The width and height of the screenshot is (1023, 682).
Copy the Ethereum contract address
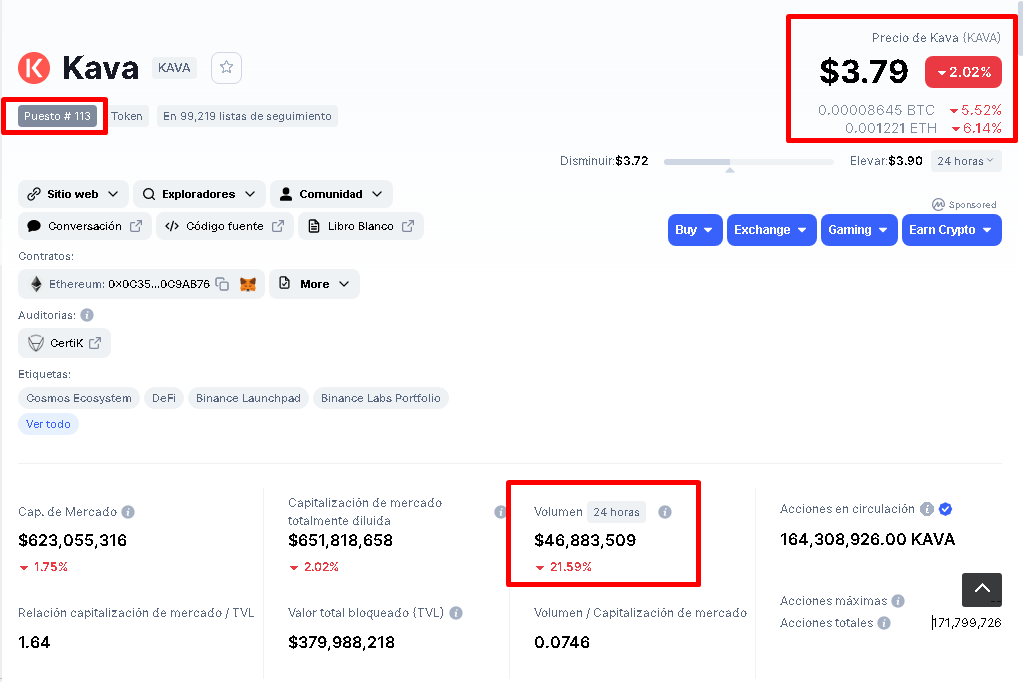(222, 284)
